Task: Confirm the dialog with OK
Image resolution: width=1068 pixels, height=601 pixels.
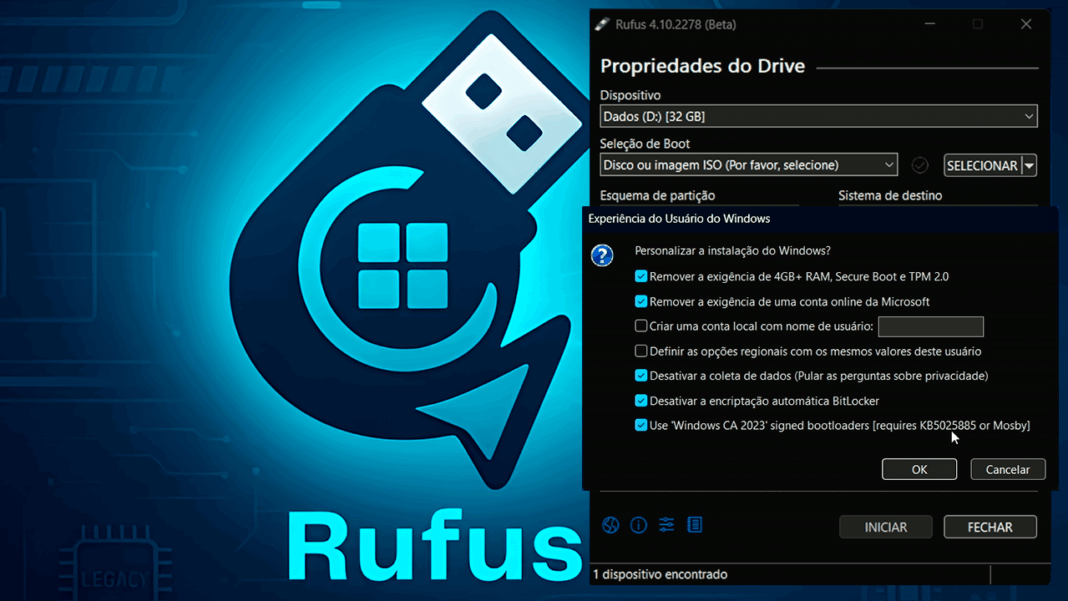Action: coord(918,468)
